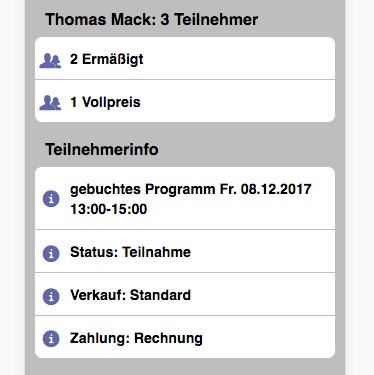Open the Zahlung: Rechnung entry
This screenshot has height=375, width=374.
pyautogui.click(x=185, y=337)
